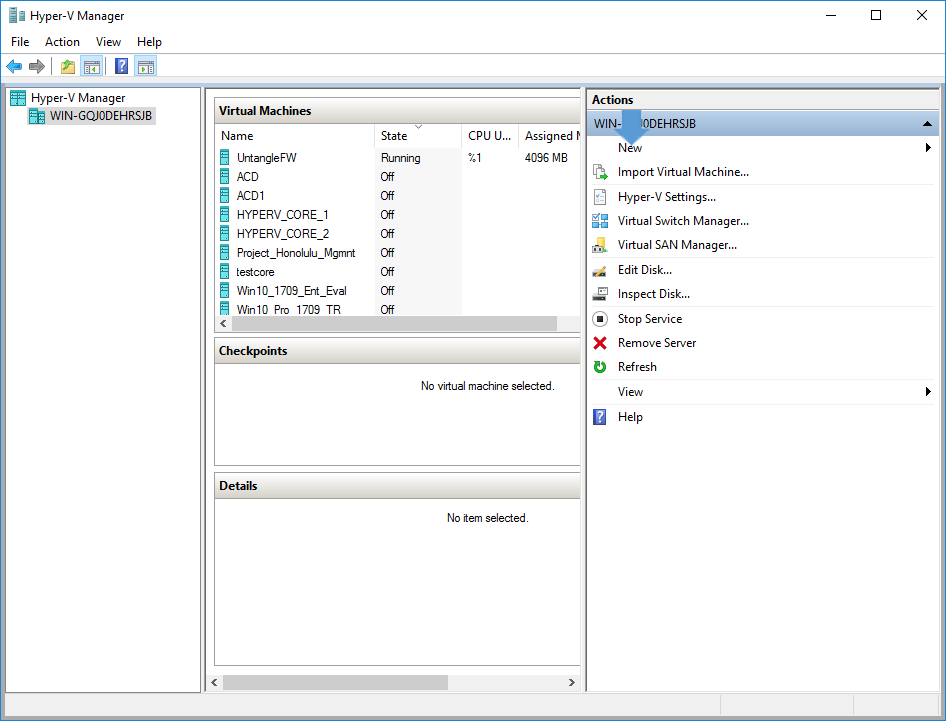Choose Inspect Disk... action
This screenshot has height=721, width=946.
point(653,294)
